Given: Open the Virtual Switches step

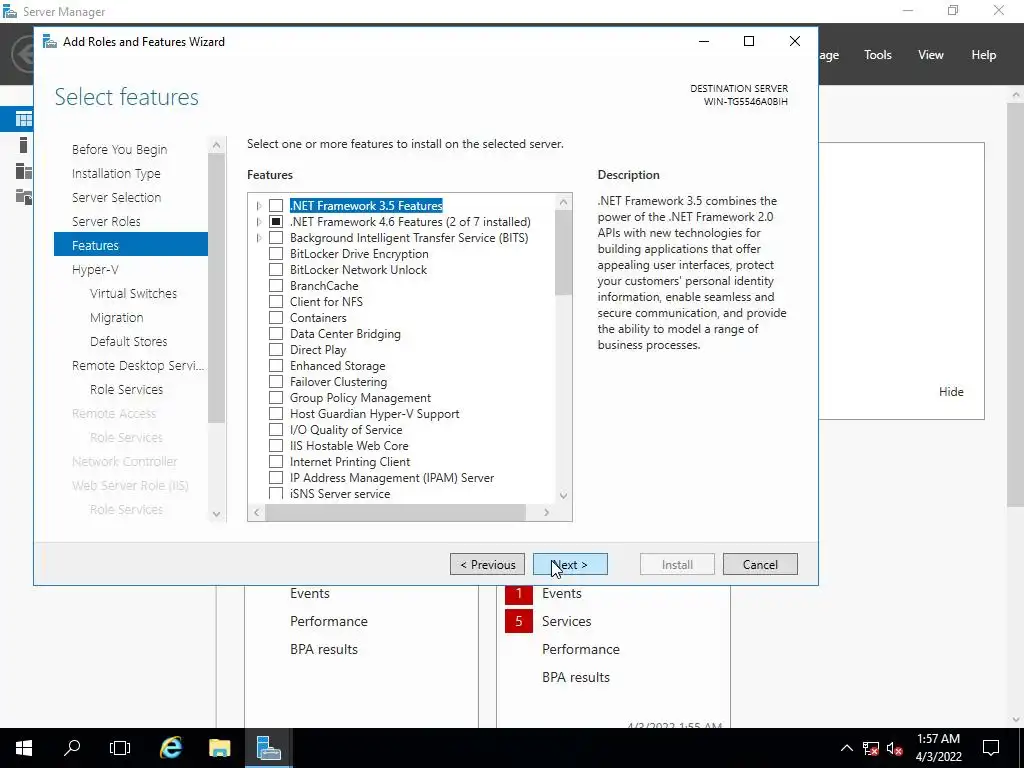Looking at the screenshot, I should (x=133, y=294).
